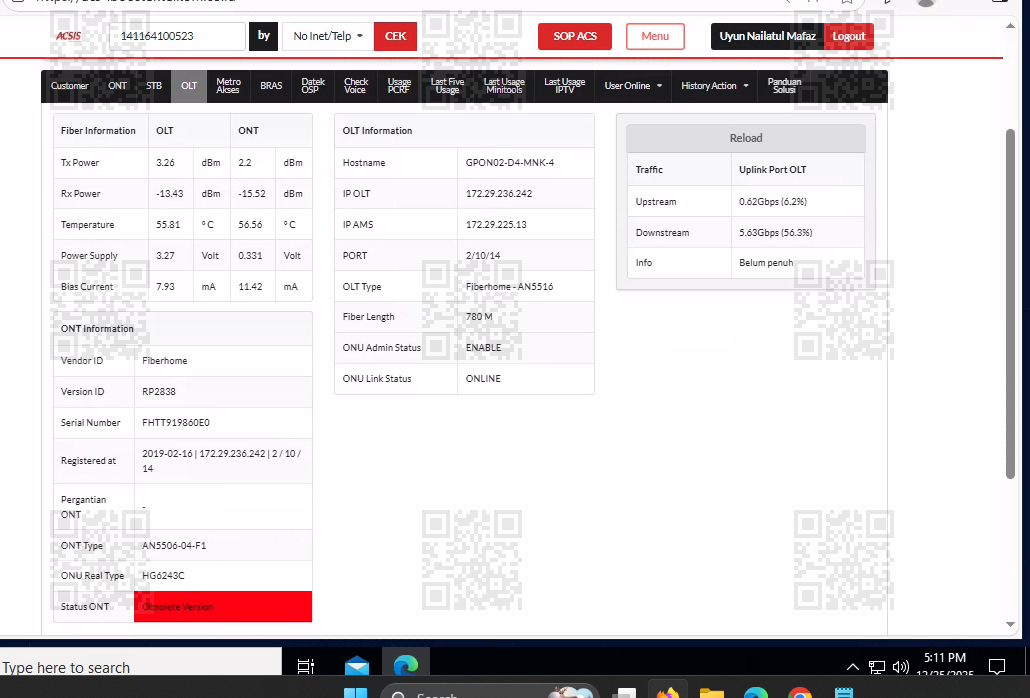
Task: Click OLT Temperature value 55.81
Action: (x=168, y=225)
